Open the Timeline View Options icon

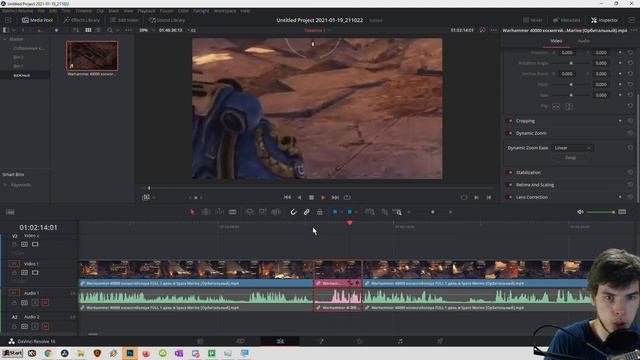[x=10, y=212]
